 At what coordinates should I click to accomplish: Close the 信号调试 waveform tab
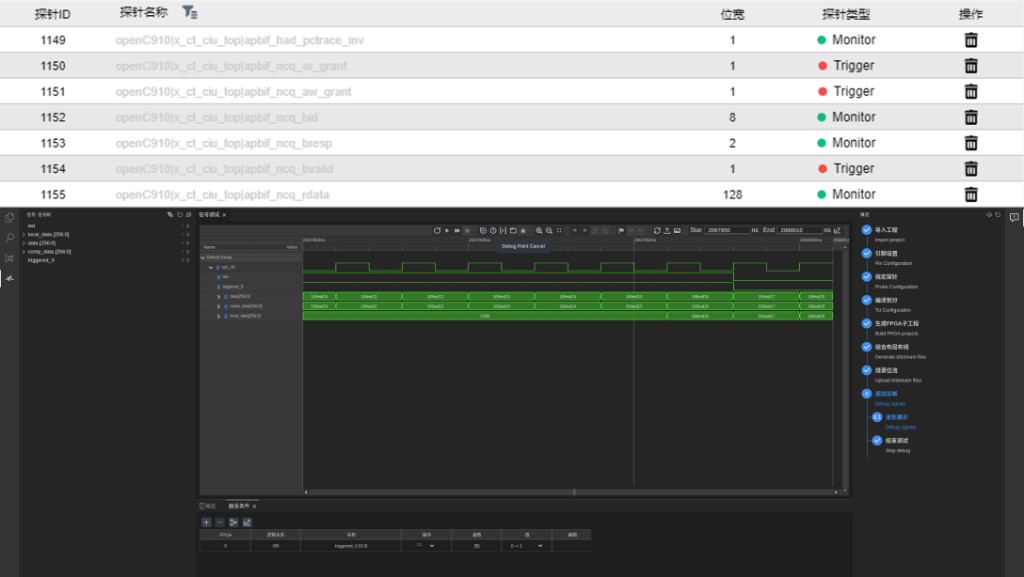click(x=224, y=215)
